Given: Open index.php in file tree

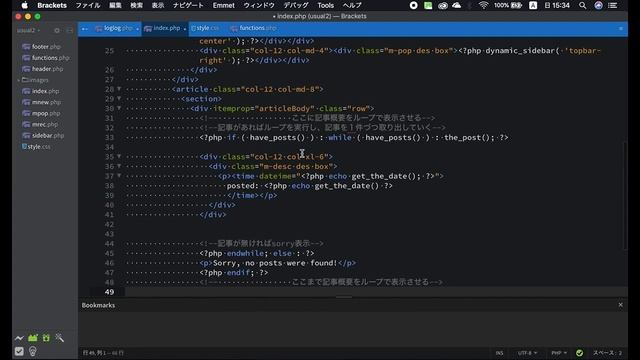Looking at the screenshot, I should pyautogui.click(x=40, y=91).
